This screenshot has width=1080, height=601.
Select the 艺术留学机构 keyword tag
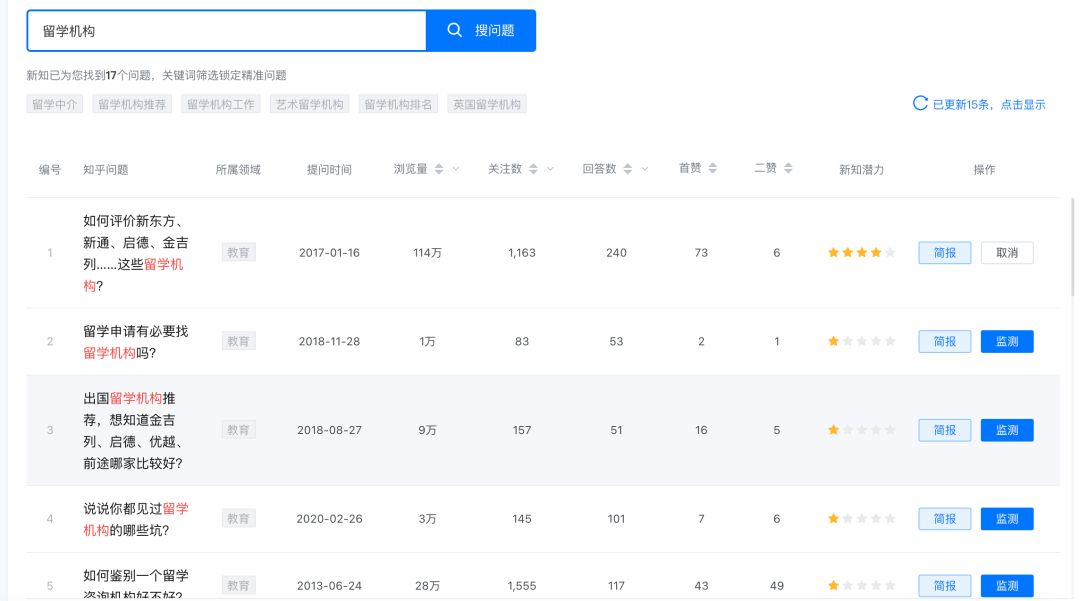pyautogui.click(x=310, y=104)
